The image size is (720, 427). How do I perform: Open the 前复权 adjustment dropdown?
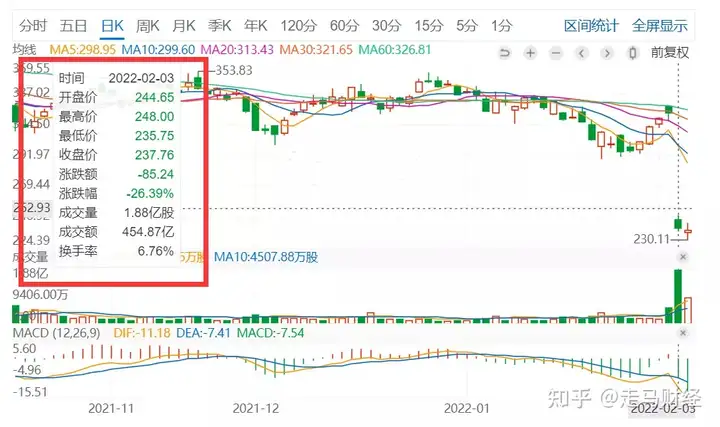(x=669, y=53)
